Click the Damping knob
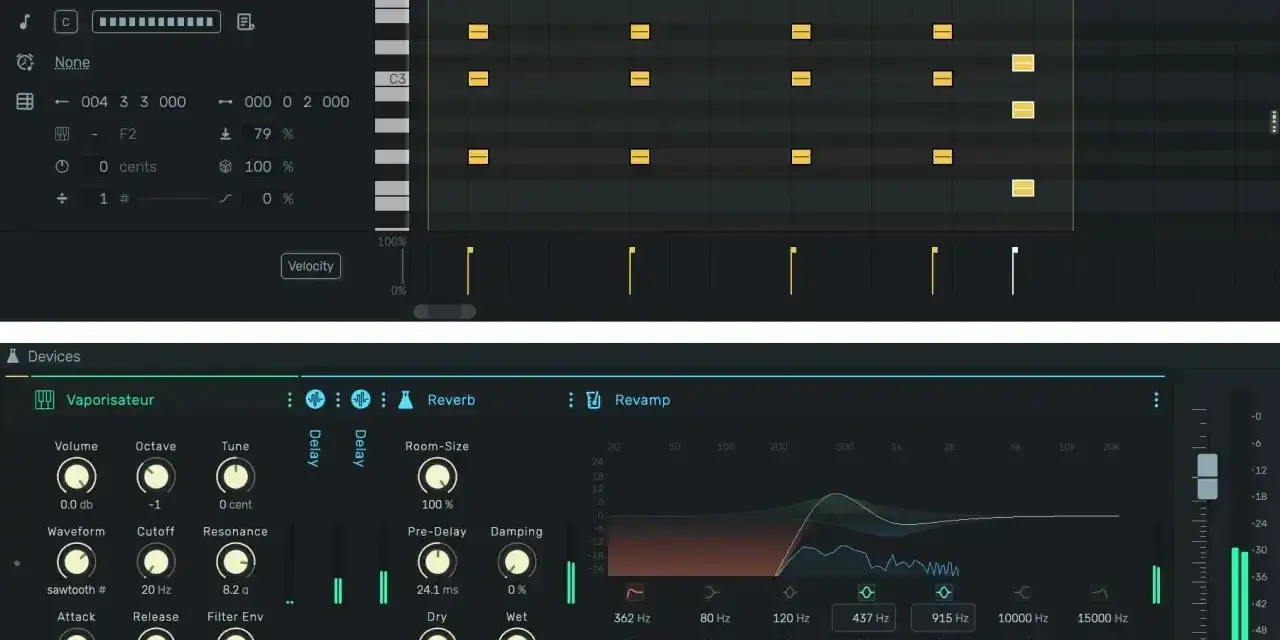This screenshot has height=640, width=1280. pos(516,561)
